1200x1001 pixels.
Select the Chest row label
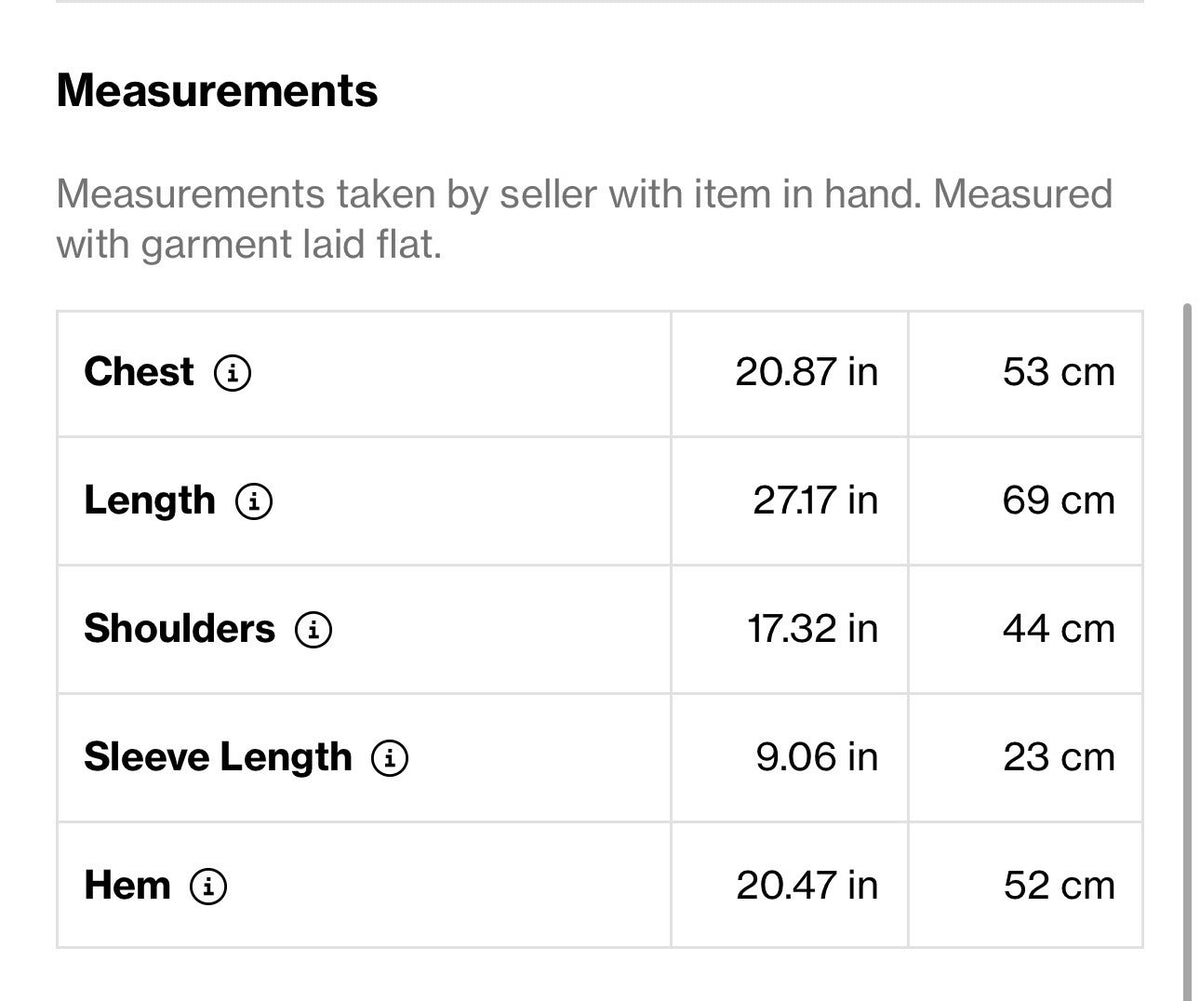click(x=139, y=372)
